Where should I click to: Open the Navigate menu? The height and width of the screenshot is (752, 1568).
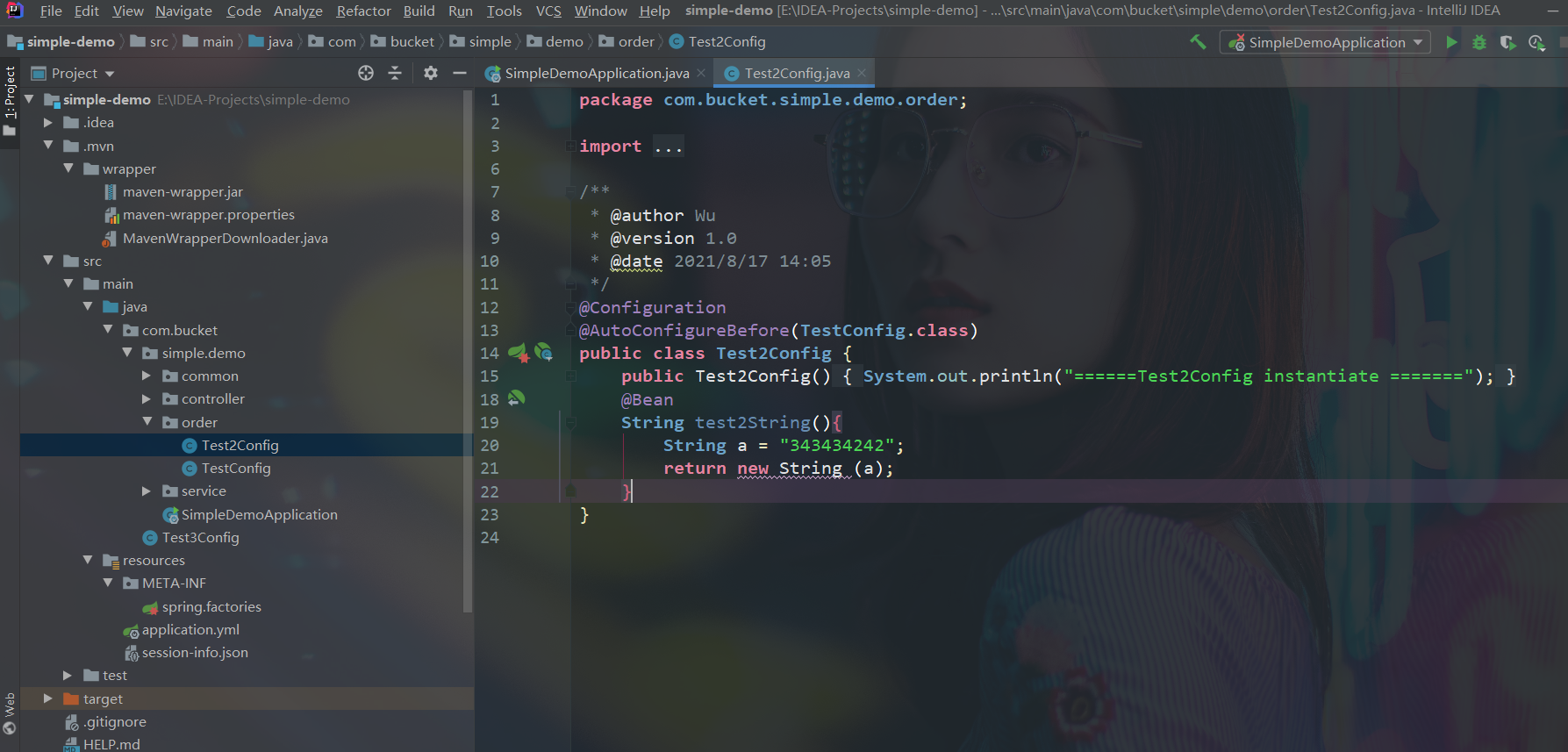[183, 11]
